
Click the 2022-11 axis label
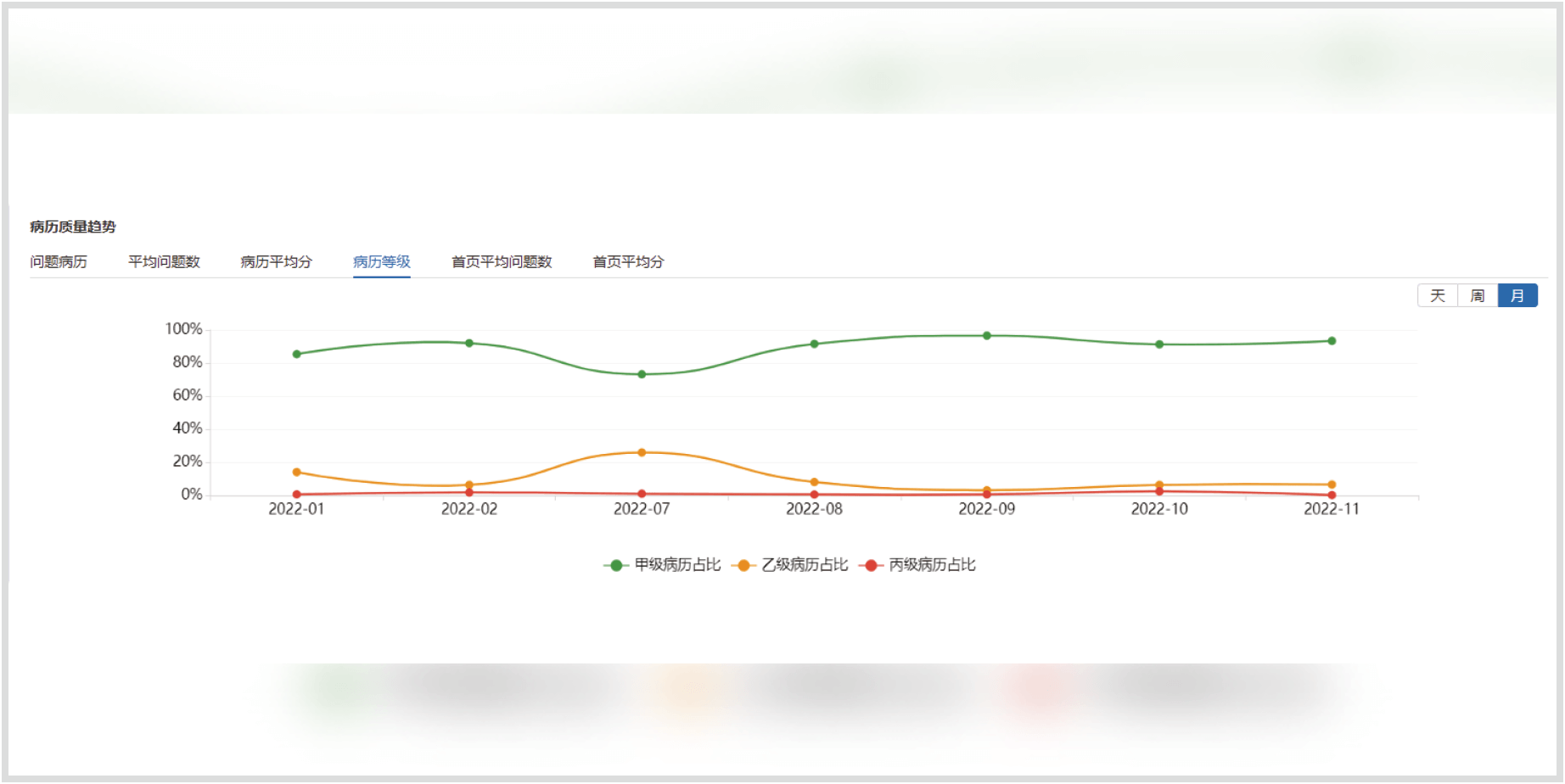click(x=1332, y=509)
